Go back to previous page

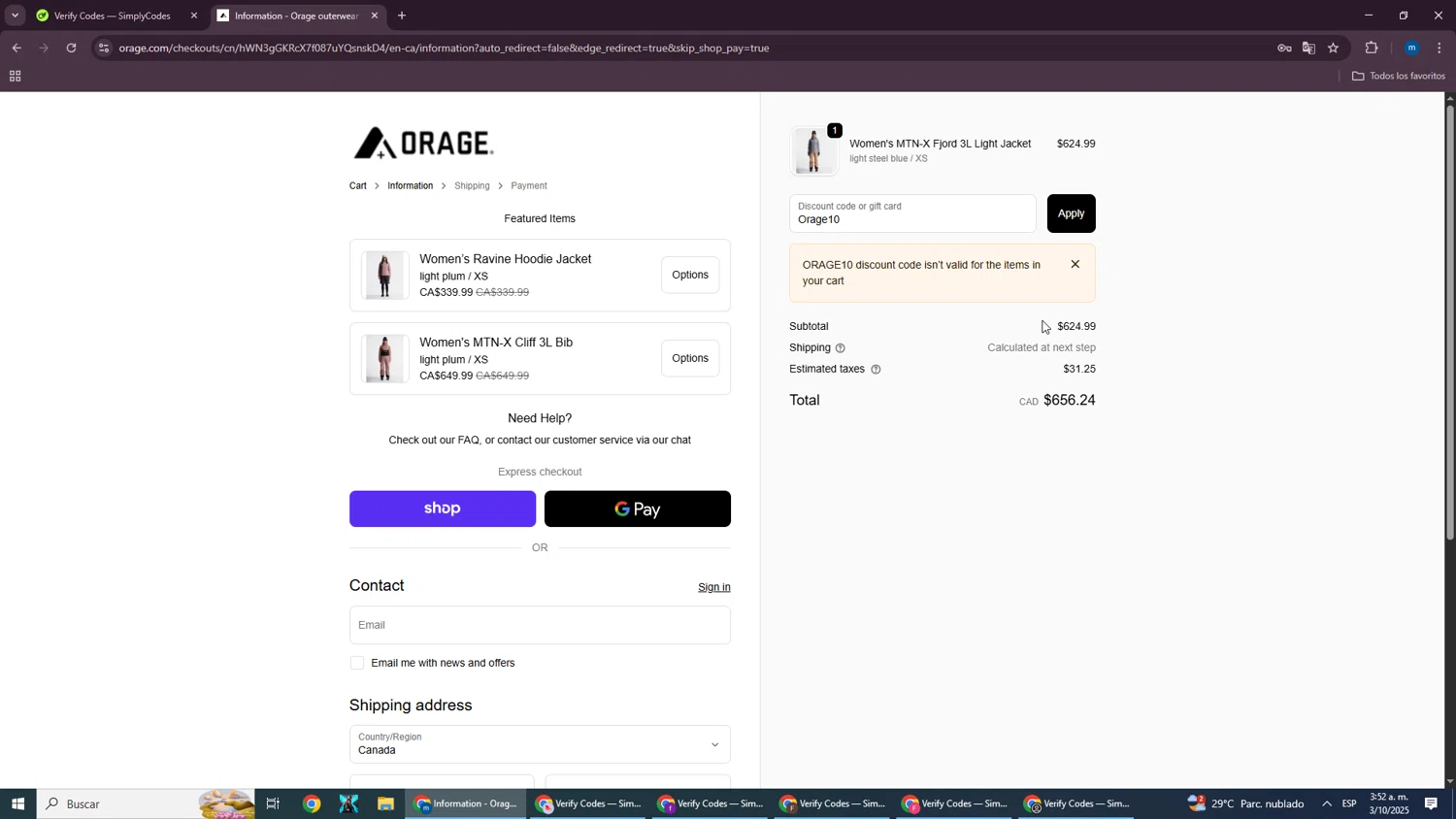17,48
